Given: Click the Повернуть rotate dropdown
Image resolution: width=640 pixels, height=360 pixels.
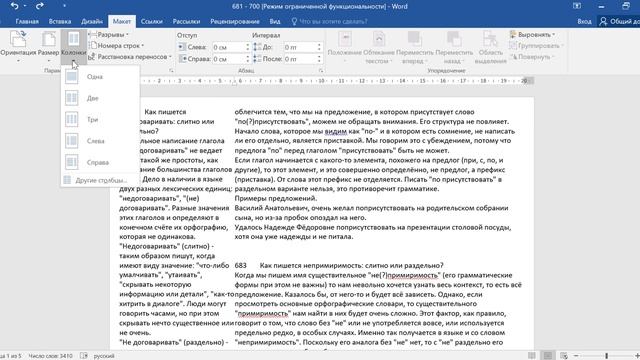Looking at the screenshot, I should click(533, 57).
